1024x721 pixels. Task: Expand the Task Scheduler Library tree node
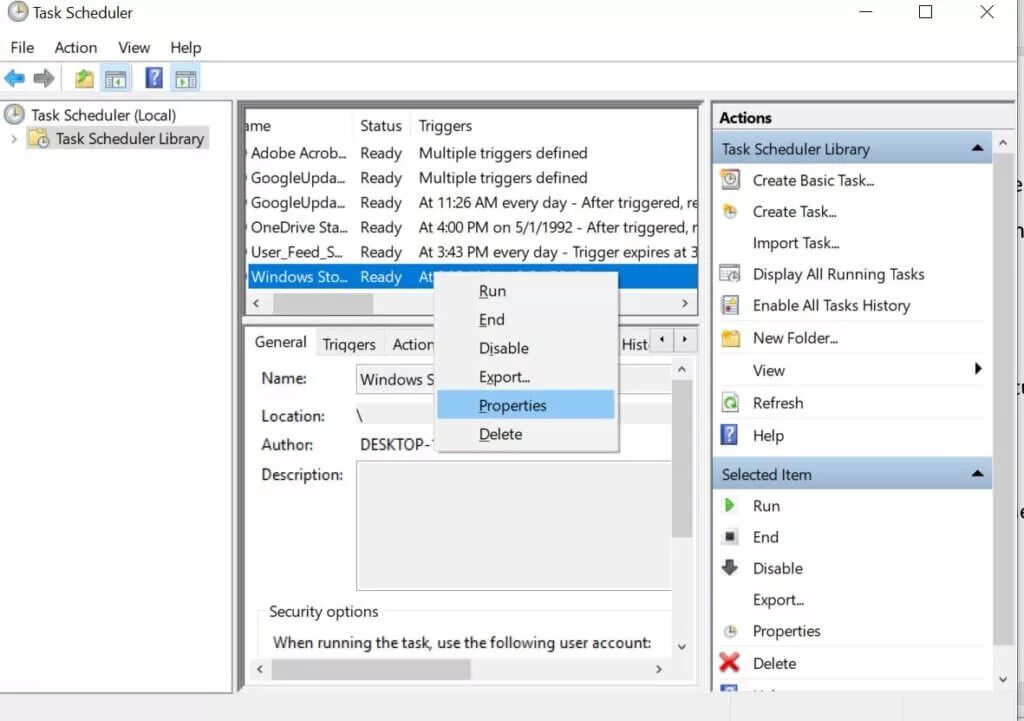[x=14, y=138]
